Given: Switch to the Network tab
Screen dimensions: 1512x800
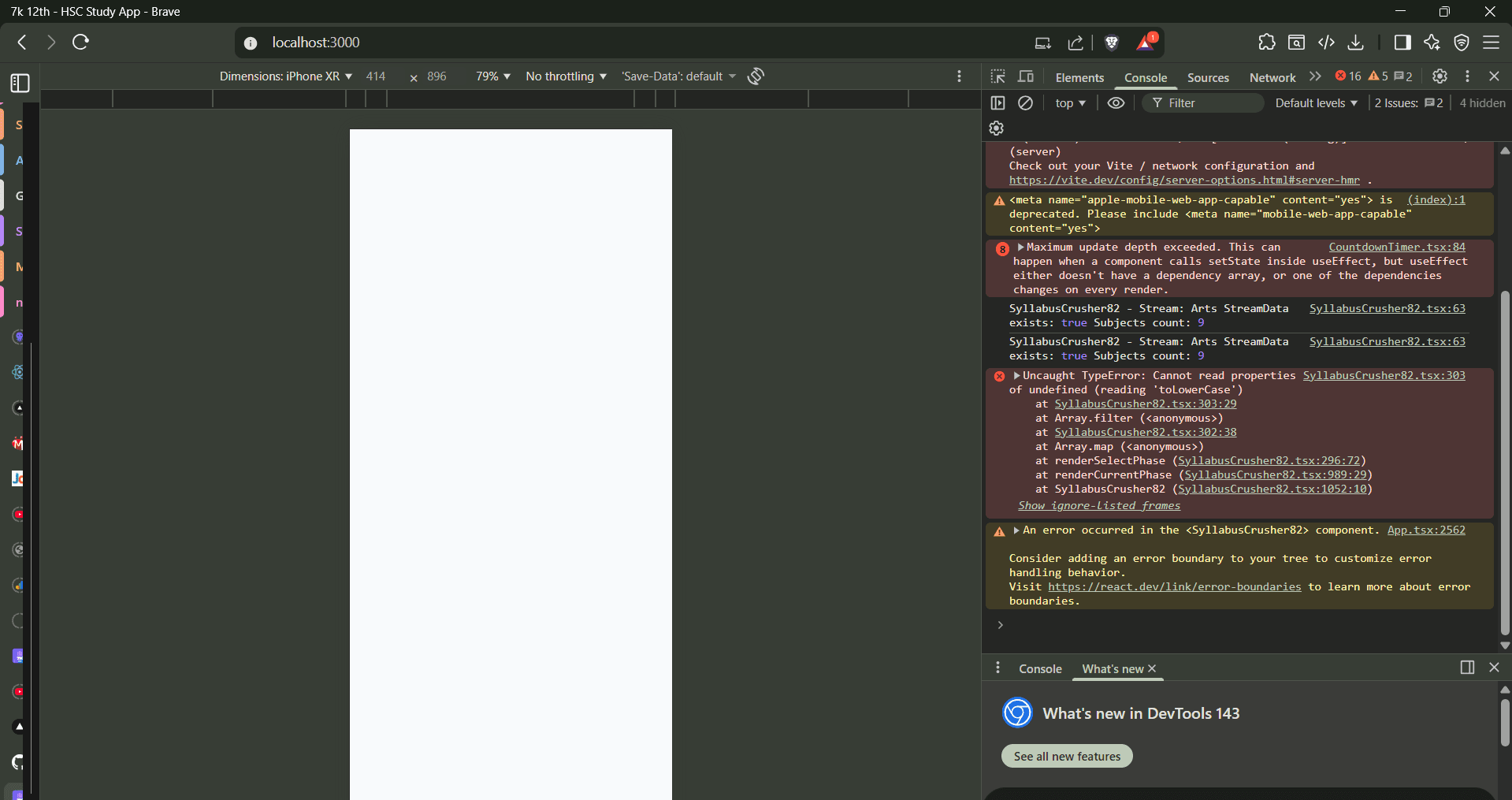Looking at the screenshot, I should click(x=1272, y=77).
